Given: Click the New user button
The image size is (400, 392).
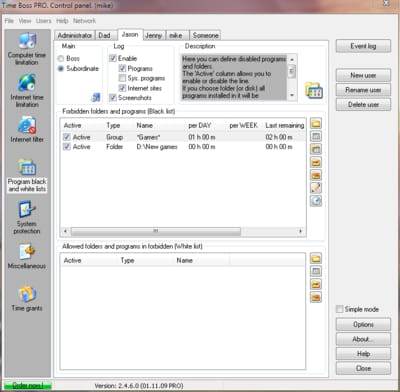Looking at the screenshot, I should (x=363, y=75).
